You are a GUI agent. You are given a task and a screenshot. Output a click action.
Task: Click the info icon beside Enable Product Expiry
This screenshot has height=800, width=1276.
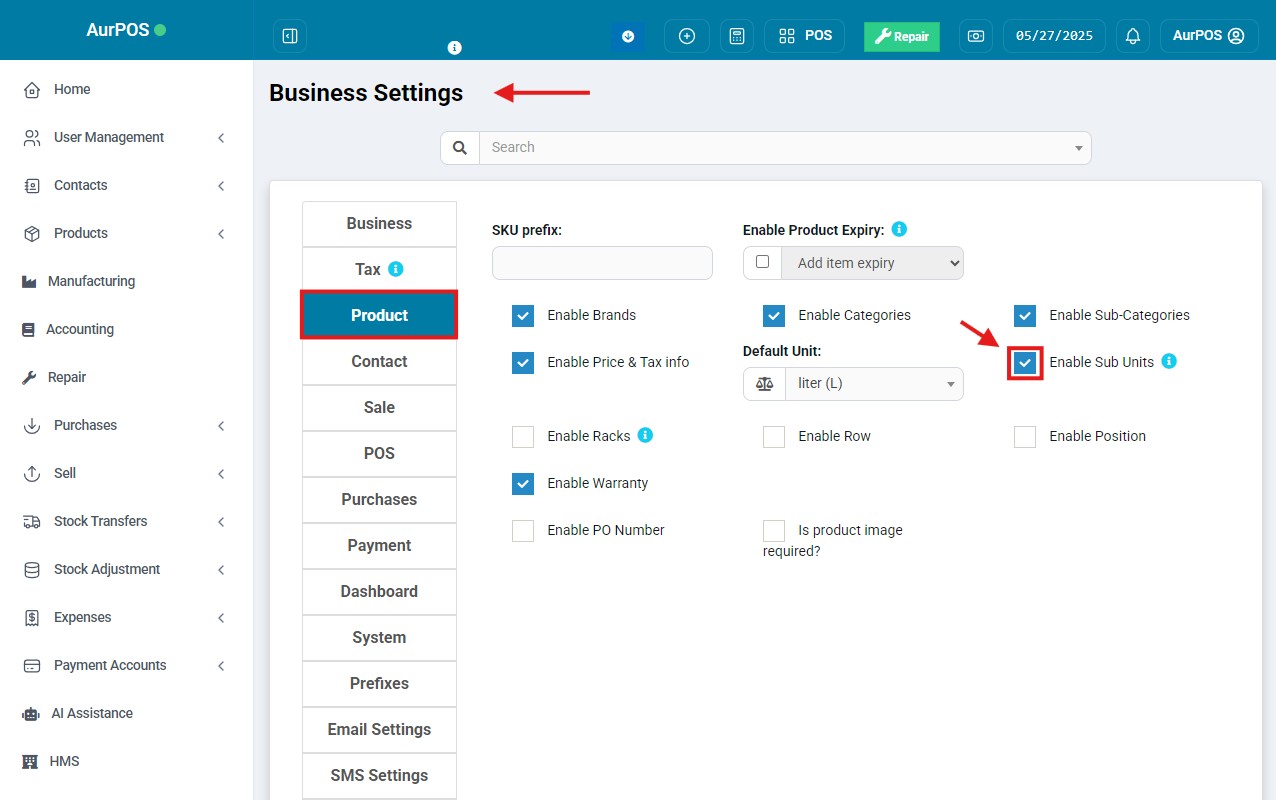(x=899, y=229)
